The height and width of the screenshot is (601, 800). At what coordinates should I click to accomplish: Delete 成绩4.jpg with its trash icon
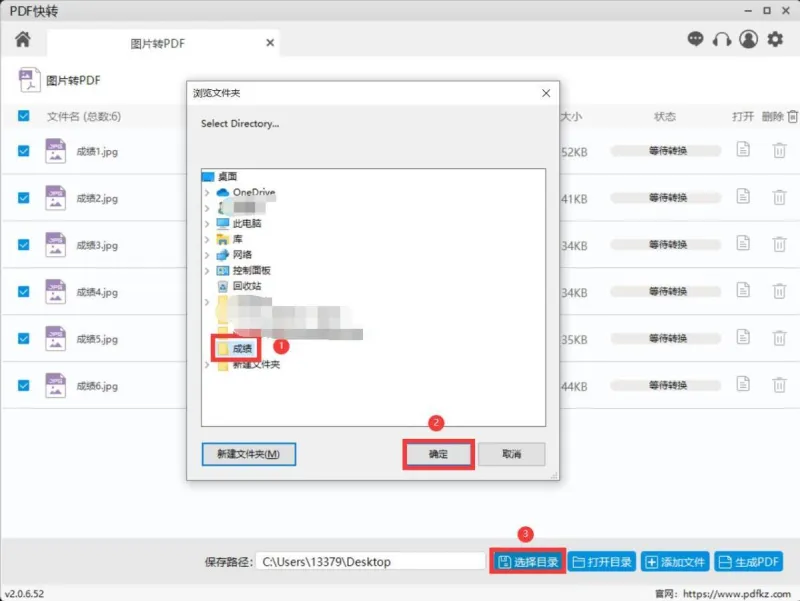pyautogui.click(x=779, y=291)
